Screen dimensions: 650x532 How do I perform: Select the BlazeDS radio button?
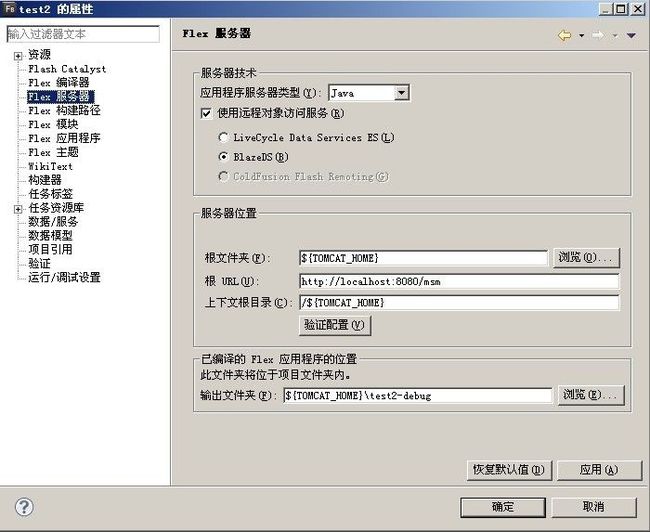point(223,157)
